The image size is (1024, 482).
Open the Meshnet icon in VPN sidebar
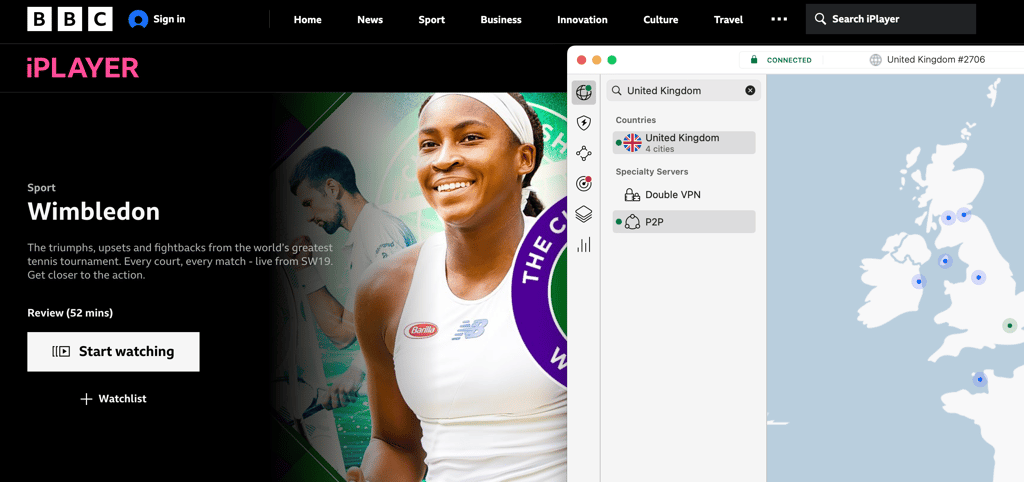[x=584, y=153]
